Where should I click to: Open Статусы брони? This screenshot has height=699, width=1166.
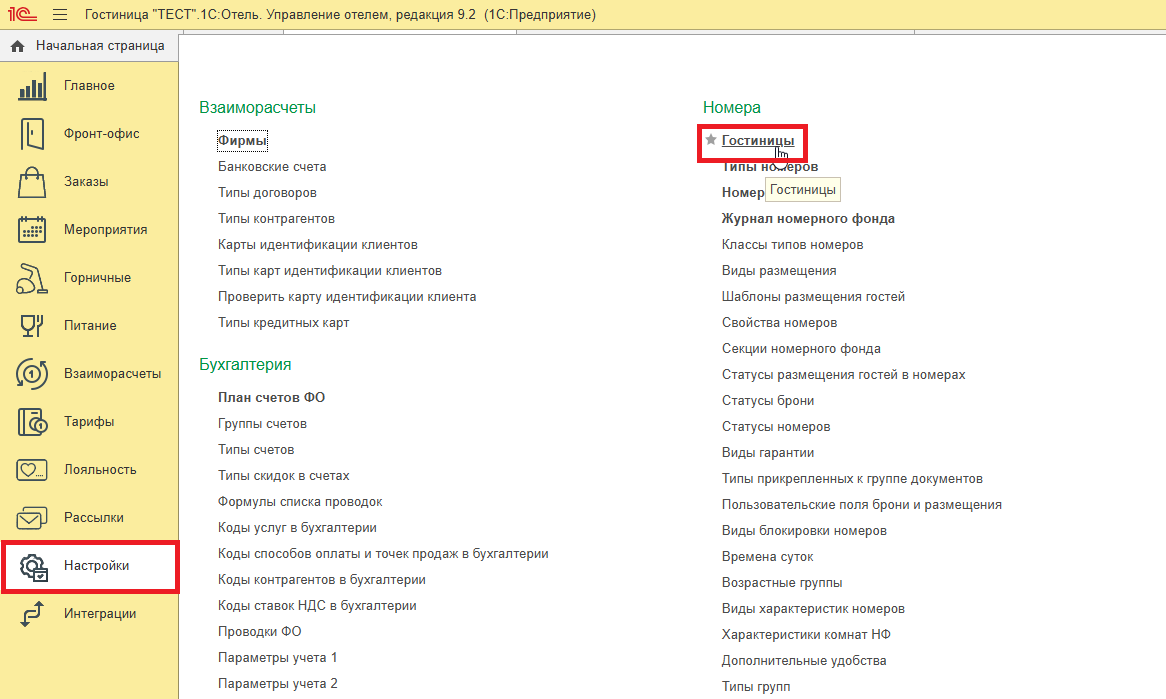point(767,401)
